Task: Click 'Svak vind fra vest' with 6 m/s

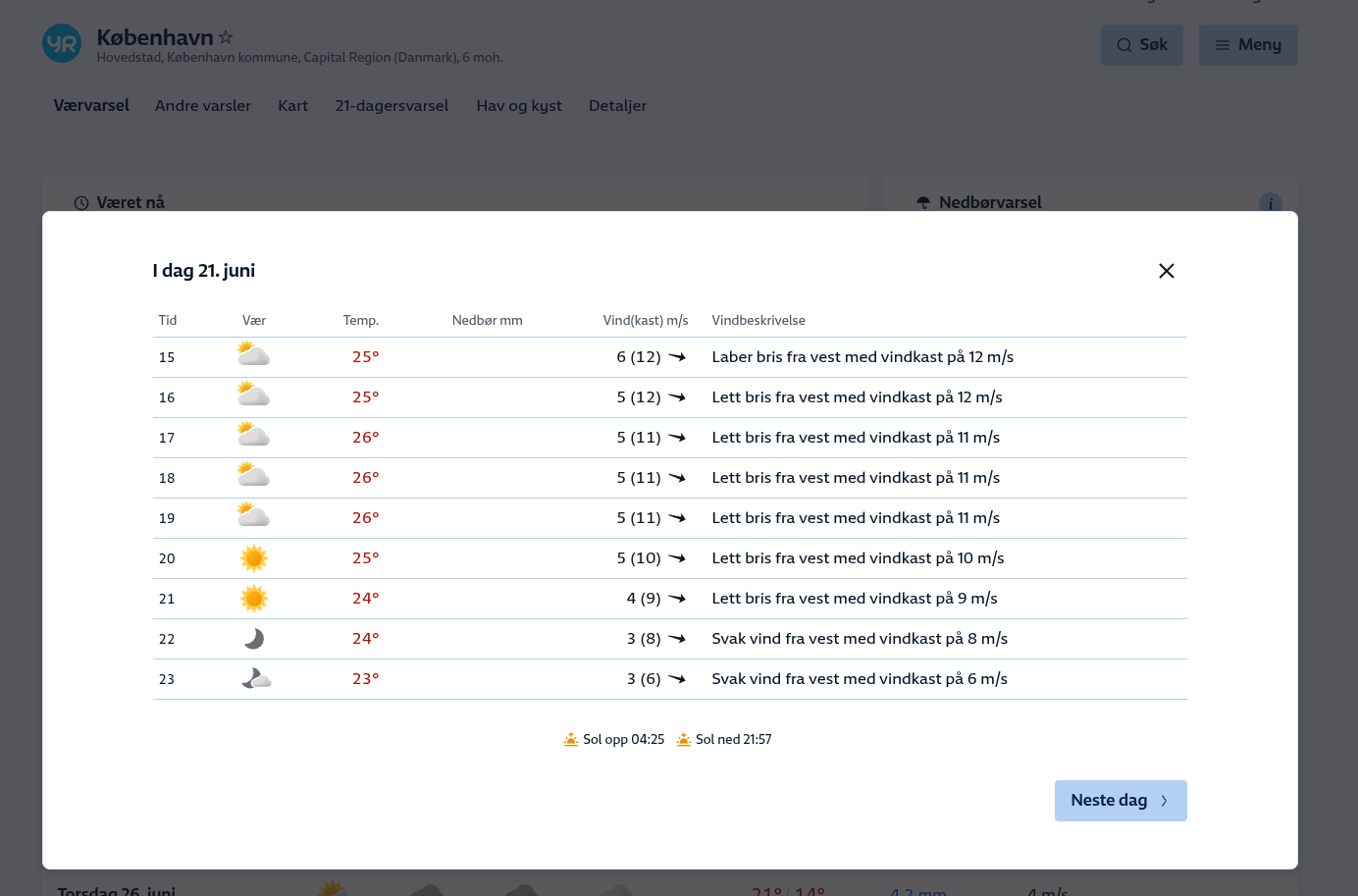Action: [860, 679]
